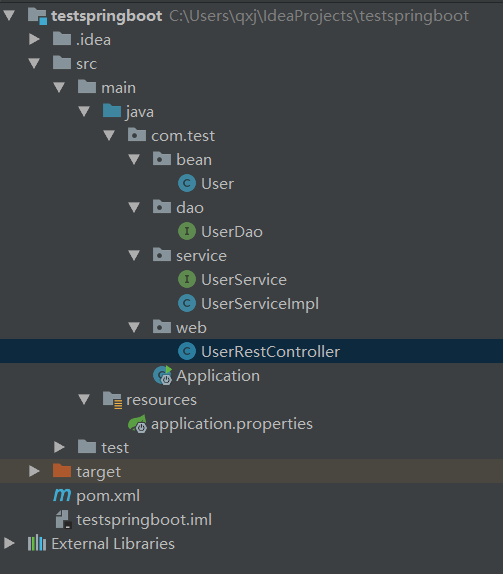
Task: Select the service label
Action: pyautogui.click(x=201, y=256)
